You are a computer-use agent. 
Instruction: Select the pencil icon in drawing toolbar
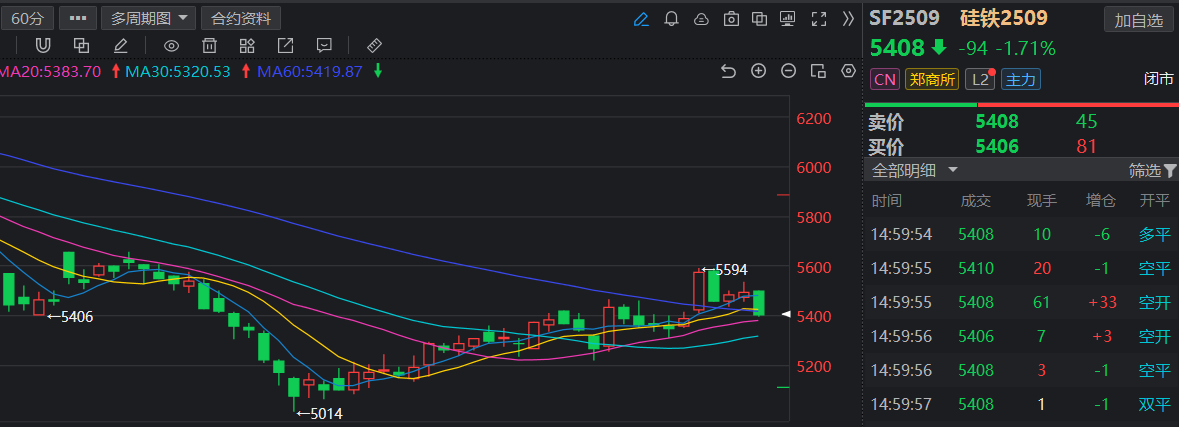coord(120,46)
